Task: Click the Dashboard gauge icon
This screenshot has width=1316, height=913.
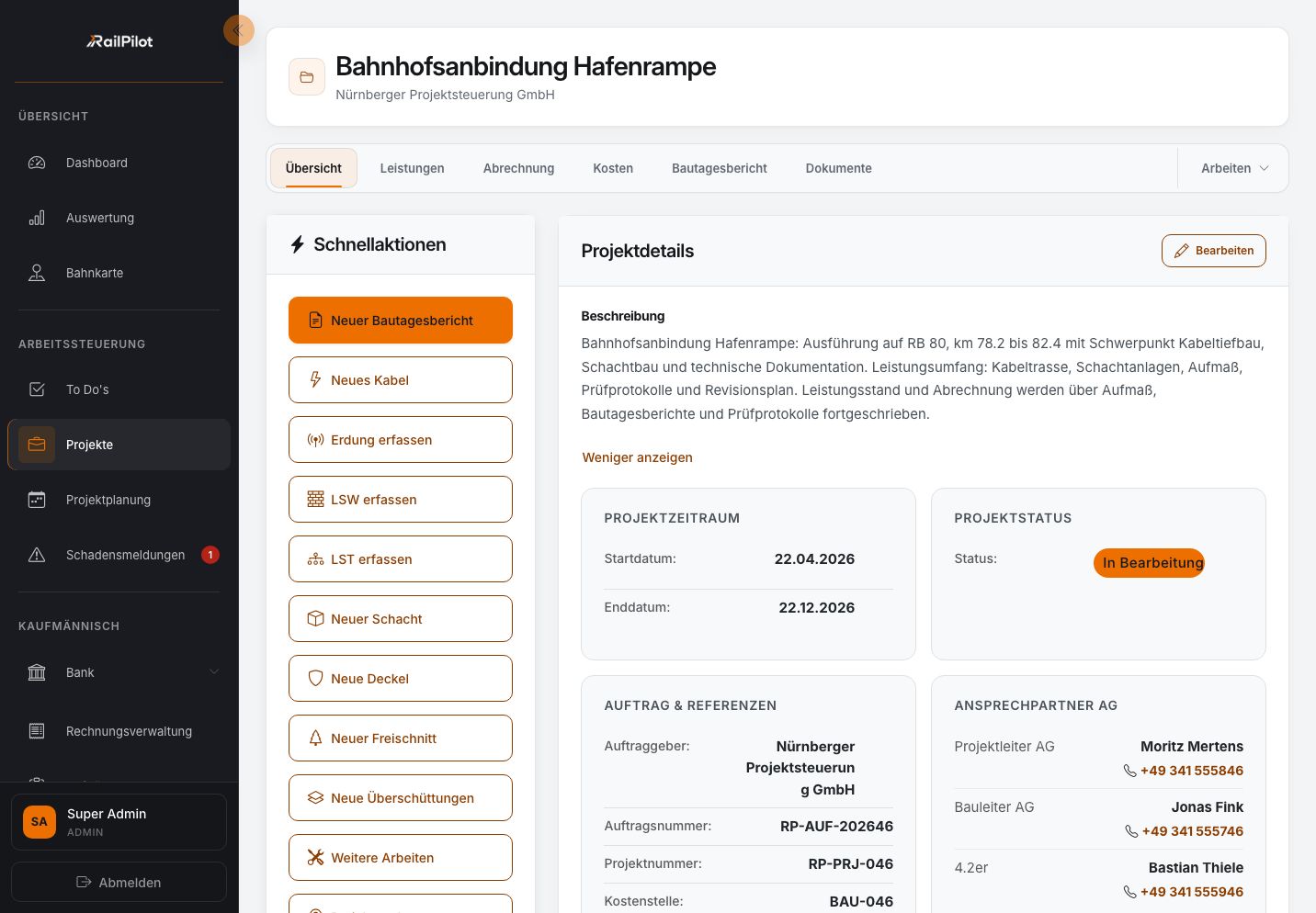Action: point(37,163)
